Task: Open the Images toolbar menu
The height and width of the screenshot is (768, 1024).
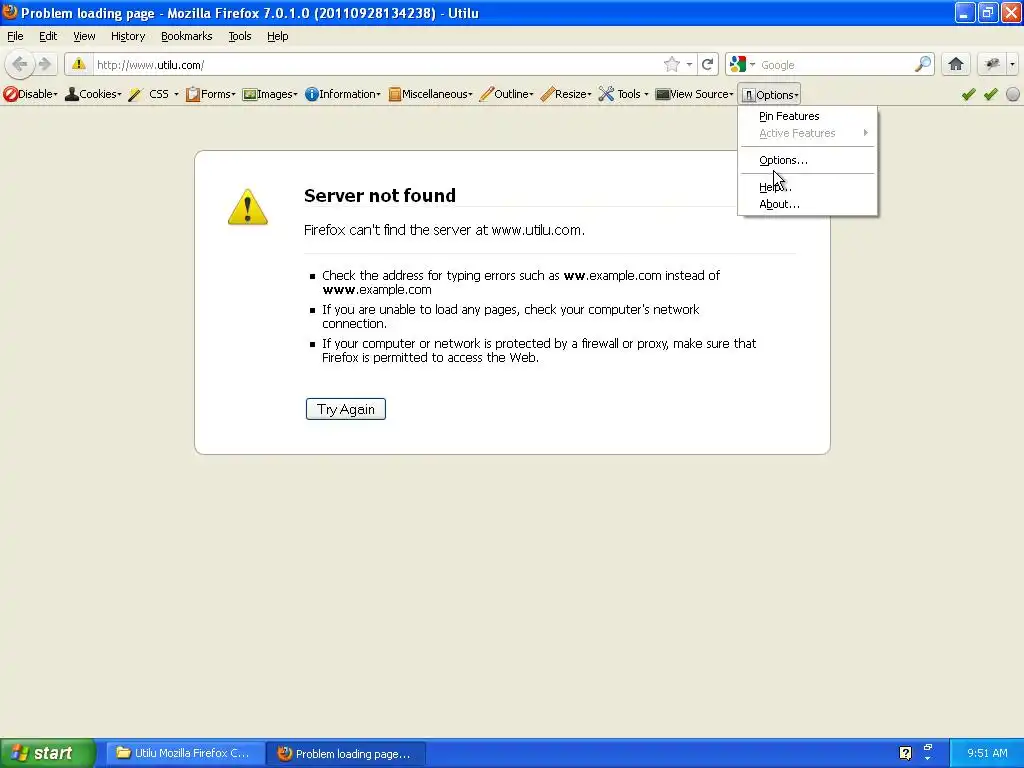Action: [270, 94]
